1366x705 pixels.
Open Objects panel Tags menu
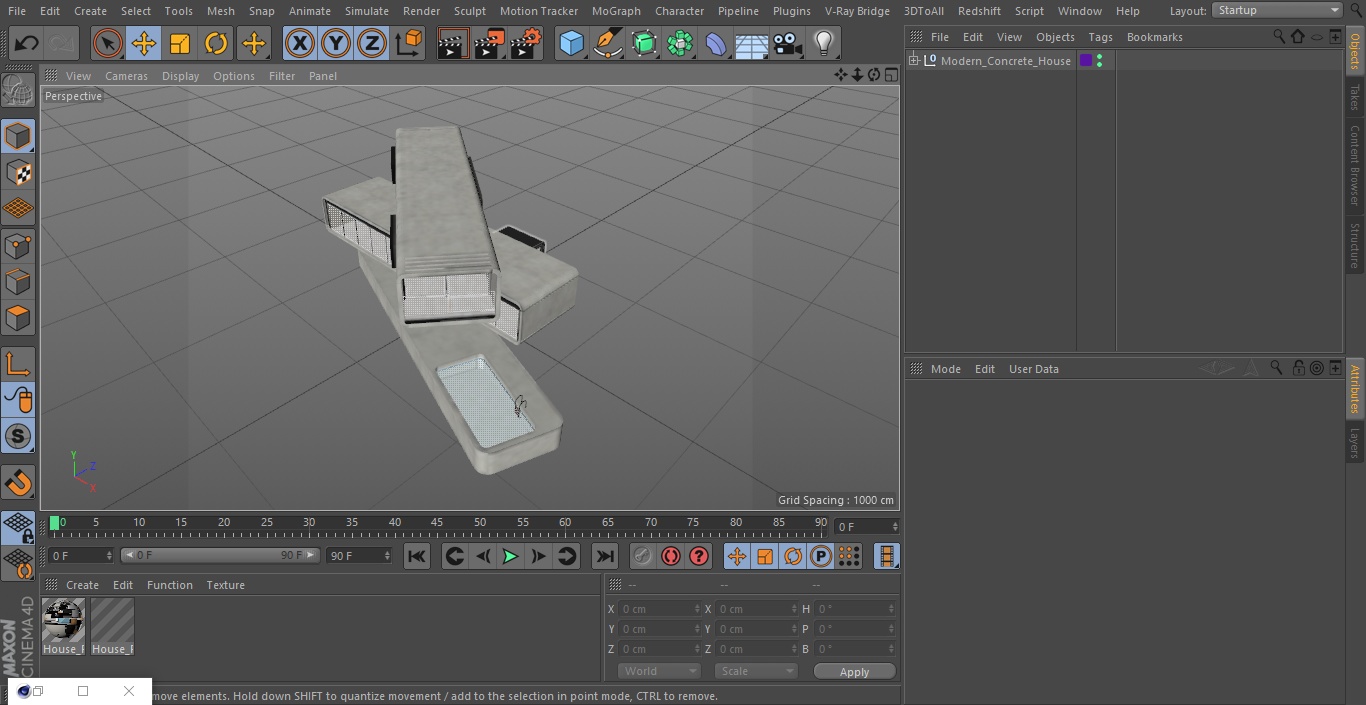(1100, 37)
